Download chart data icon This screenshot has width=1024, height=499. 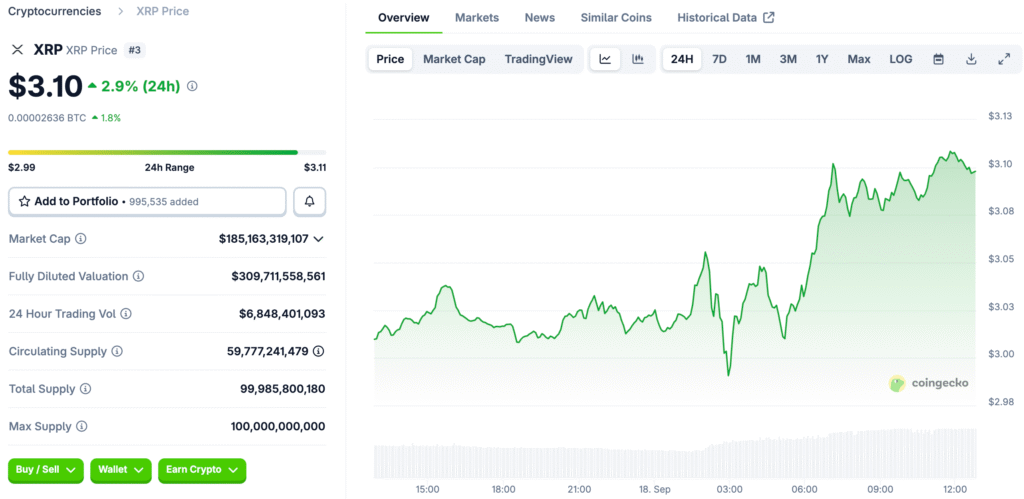coord(971,59)
